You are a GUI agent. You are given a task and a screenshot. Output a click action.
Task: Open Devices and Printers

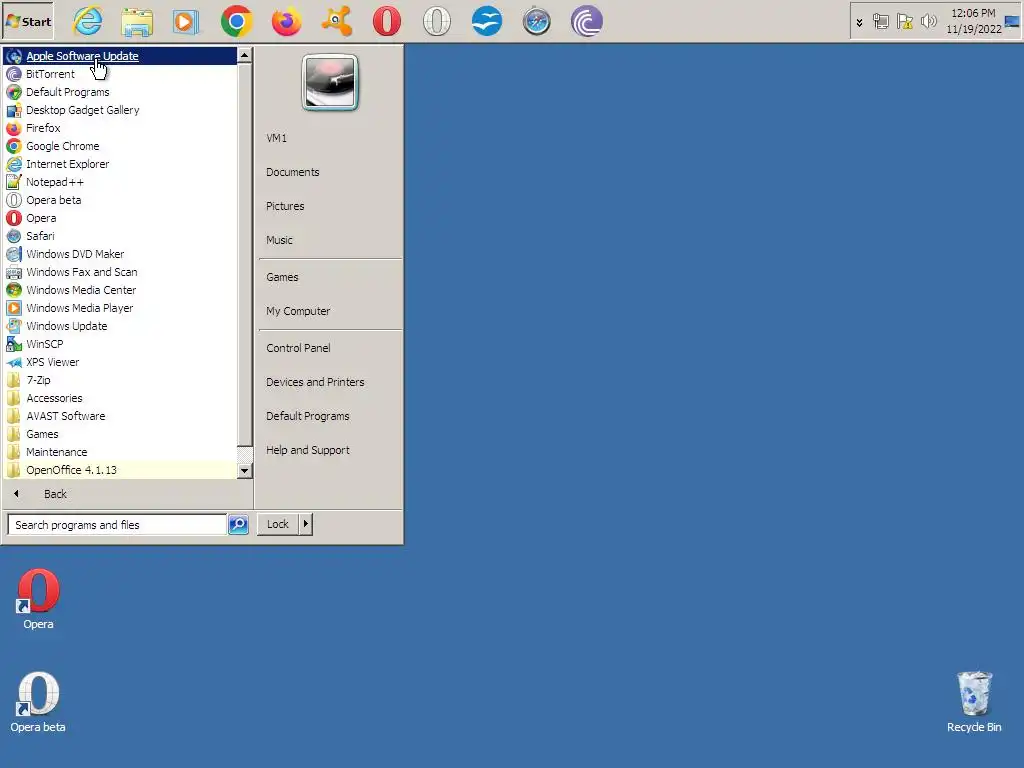tap(330, 382)
